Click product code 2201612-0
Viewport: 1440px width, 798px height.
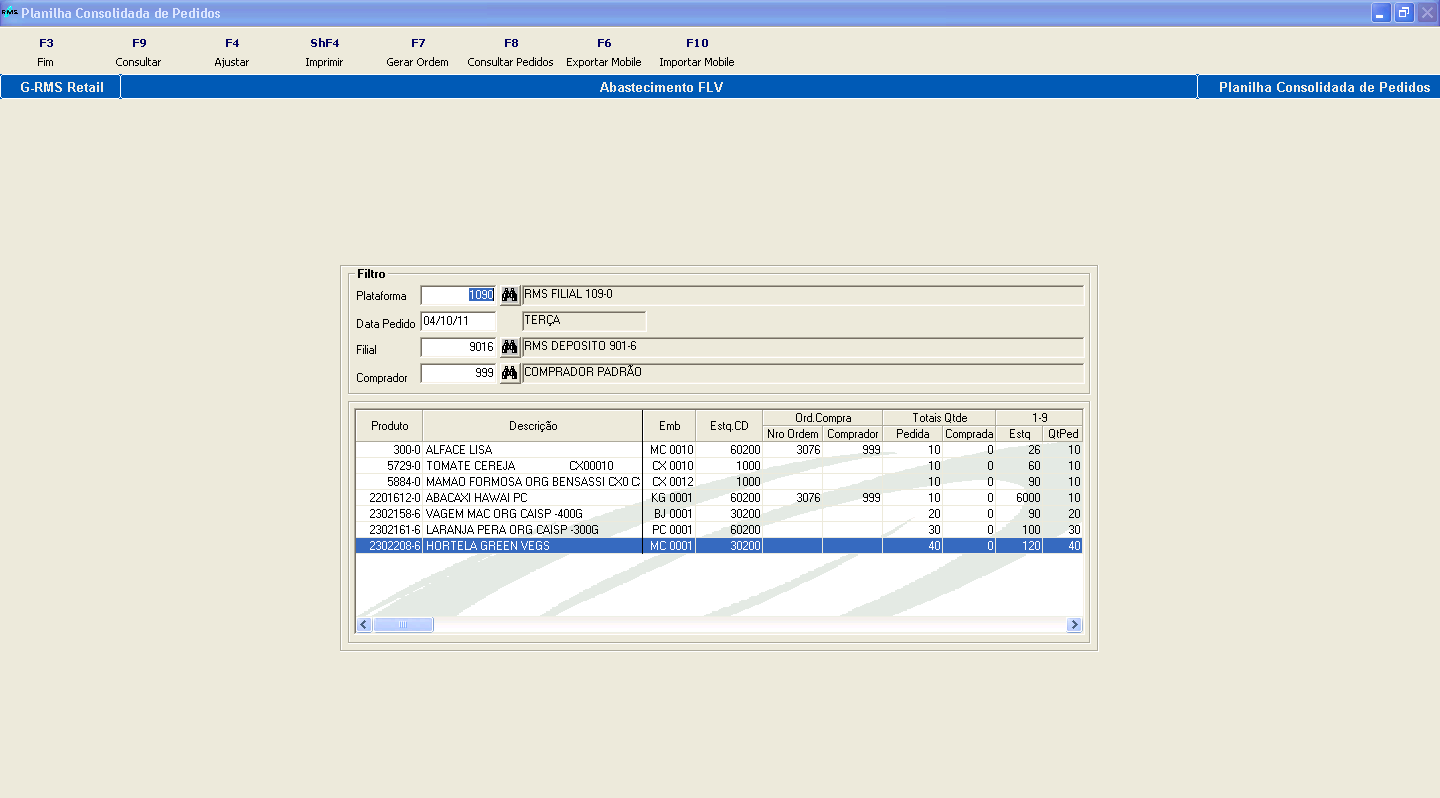point(394,498)
